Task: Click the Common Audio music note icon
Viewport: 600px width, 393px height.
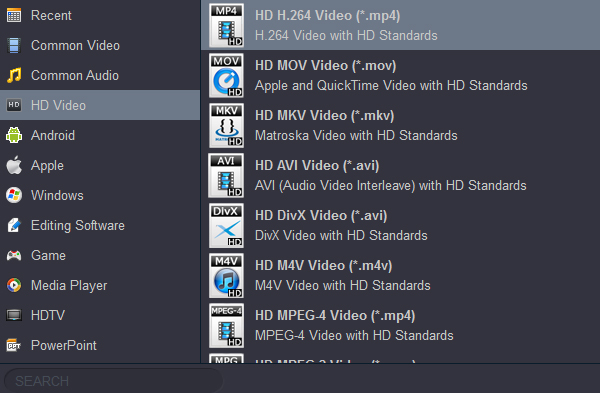Action: pos(14,75)
